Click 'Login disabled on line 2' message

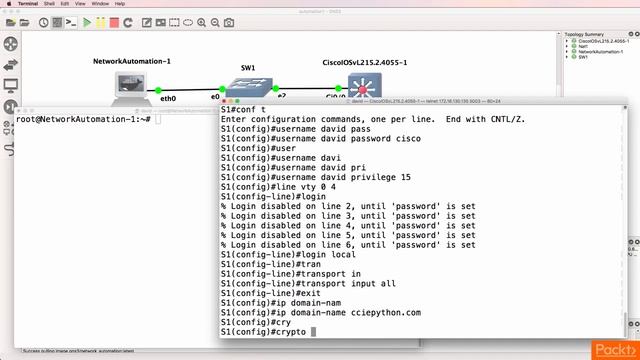click(x=348, y=207)
